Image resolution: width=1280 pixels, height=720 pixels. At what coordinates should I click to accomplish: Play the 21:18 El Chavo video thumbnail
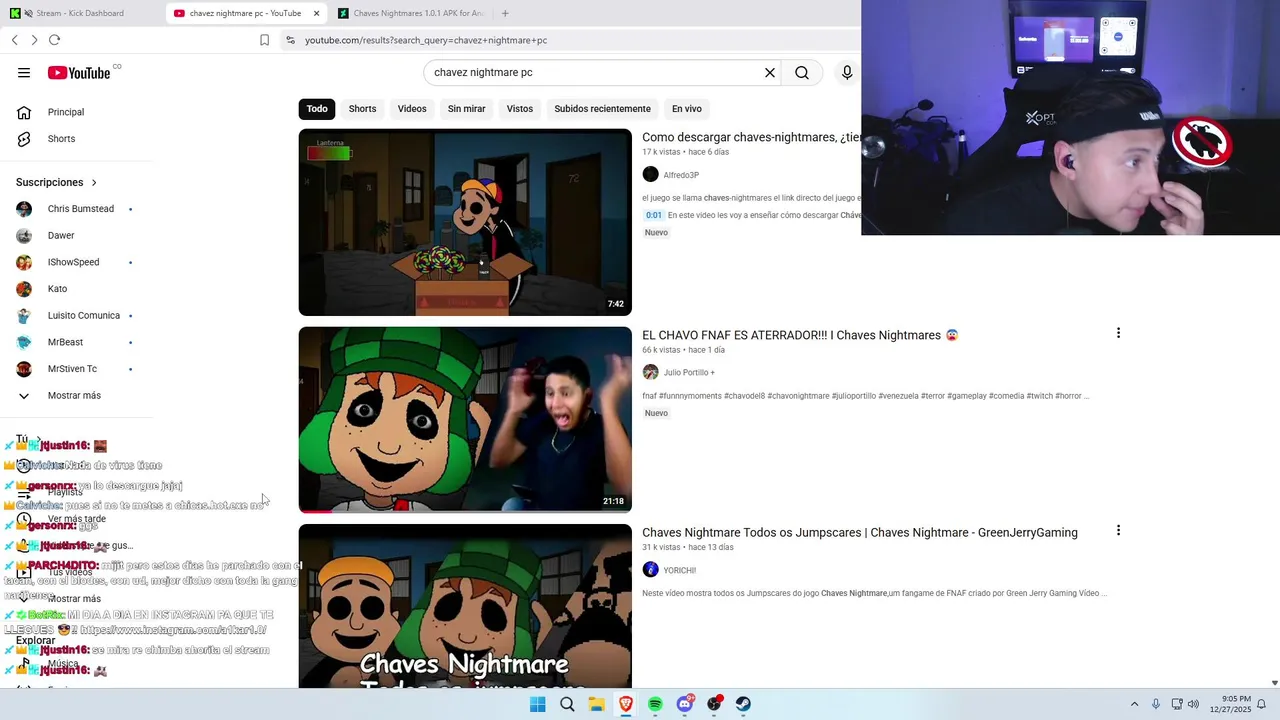pyautogui.click(x=465, y=420)
